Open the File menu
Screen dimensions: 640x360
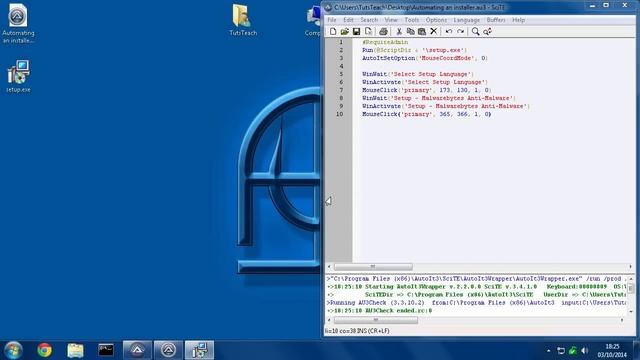[x=332, y=20]
